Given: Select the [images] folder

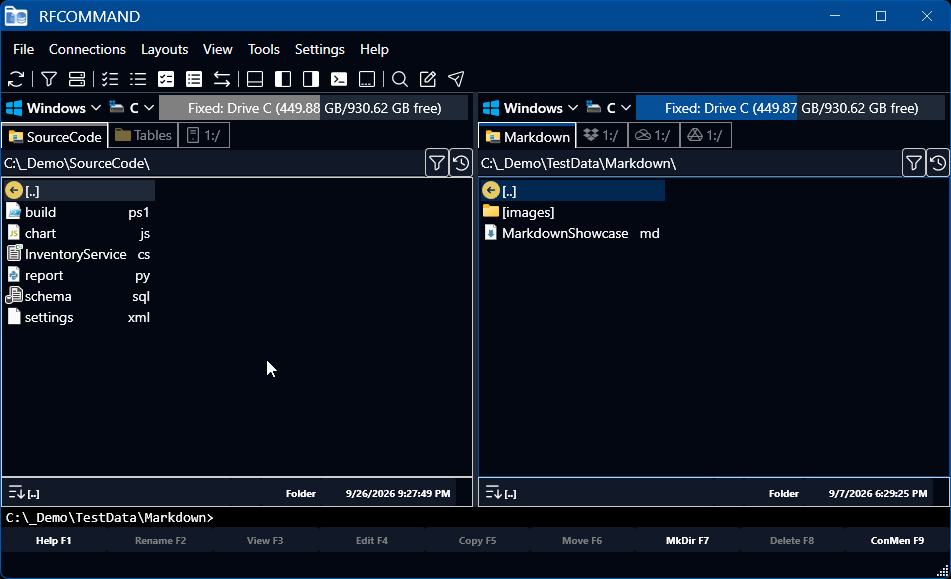Looking at the screenshot, I should click(x=573, y=212).
